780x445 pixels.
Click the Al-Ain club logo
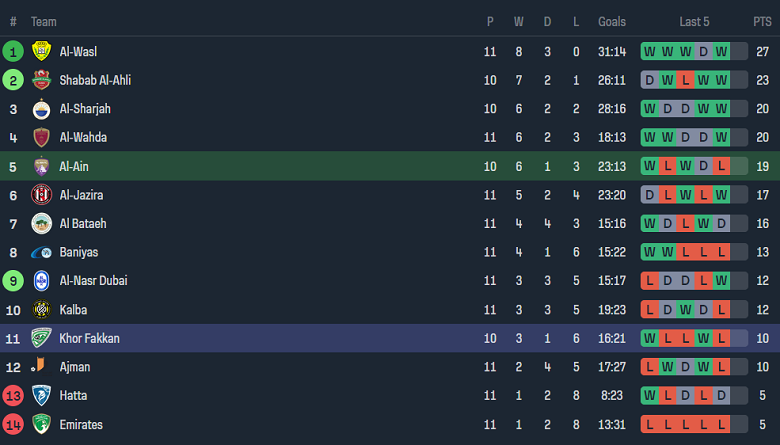click(41, 167)
